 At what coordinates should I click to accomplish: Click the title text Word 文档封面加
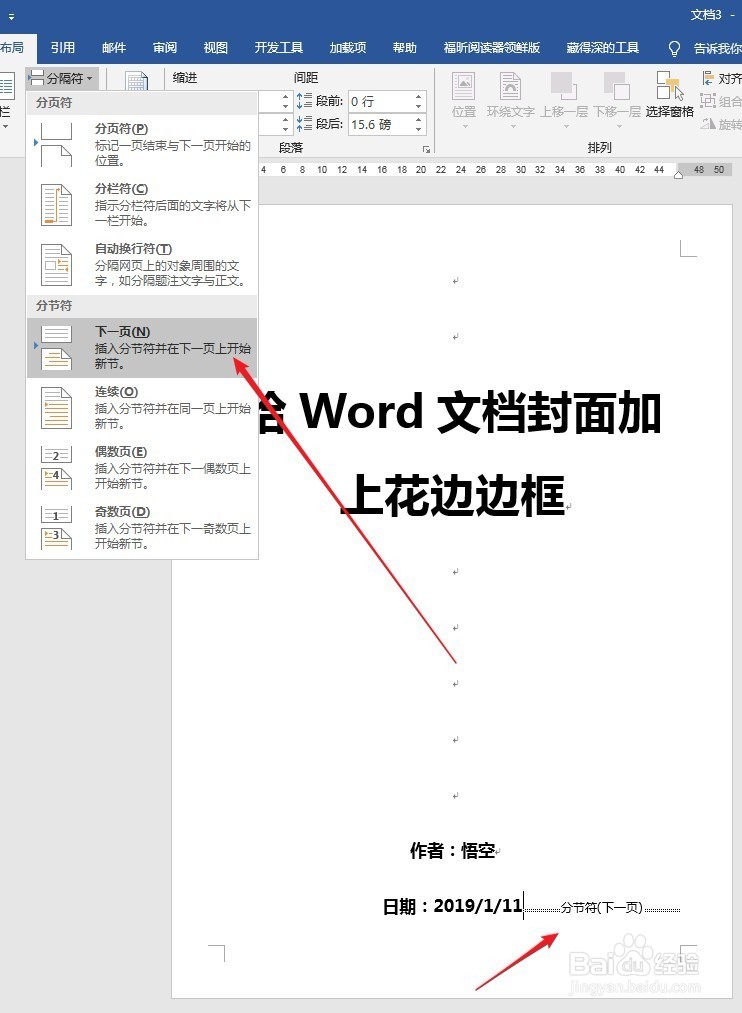point(480,412)
